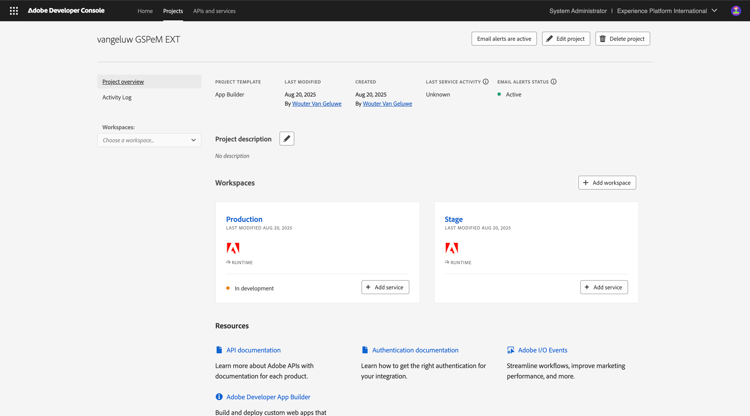Open the Experience Platform International organization switcher

(667, 11)
